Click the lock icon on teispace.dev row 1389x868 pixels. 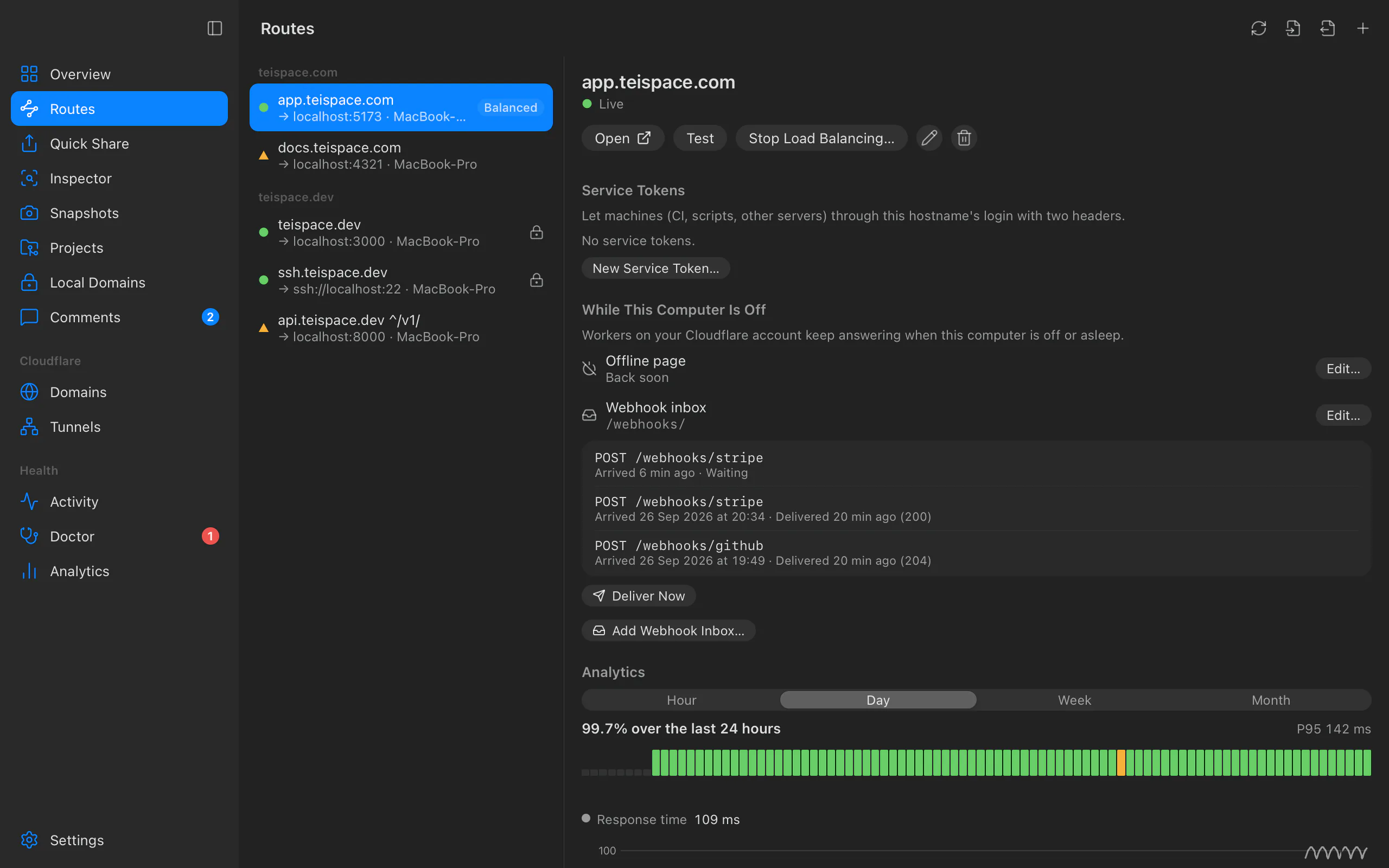tap(536, 232)
